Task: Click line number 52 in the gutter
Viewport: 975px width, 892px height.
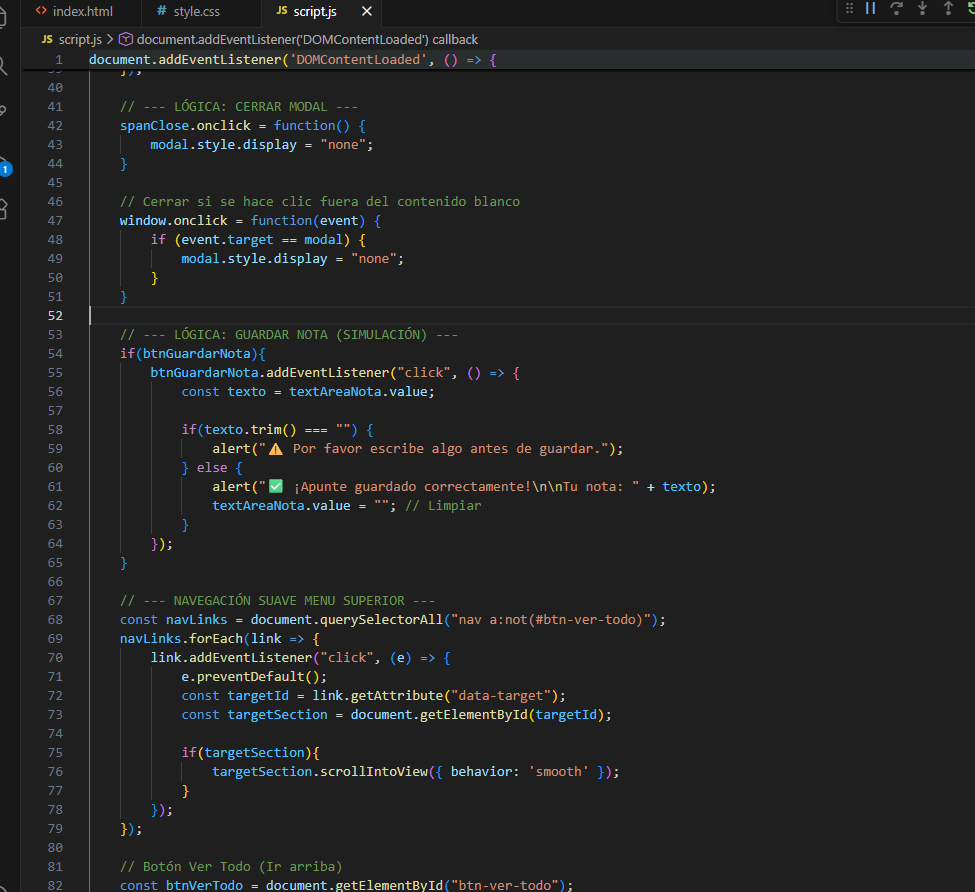Action: coord(55,316)
